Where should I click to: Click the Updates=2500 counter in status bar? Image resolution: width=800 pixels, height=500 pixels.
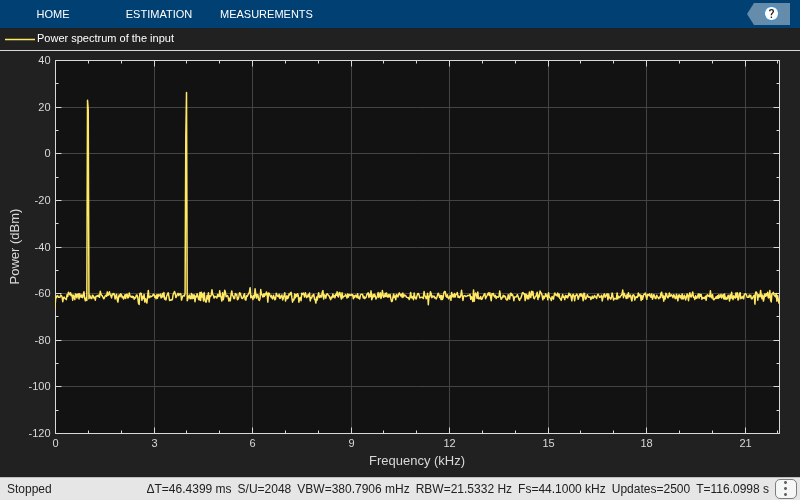point(651,489)
